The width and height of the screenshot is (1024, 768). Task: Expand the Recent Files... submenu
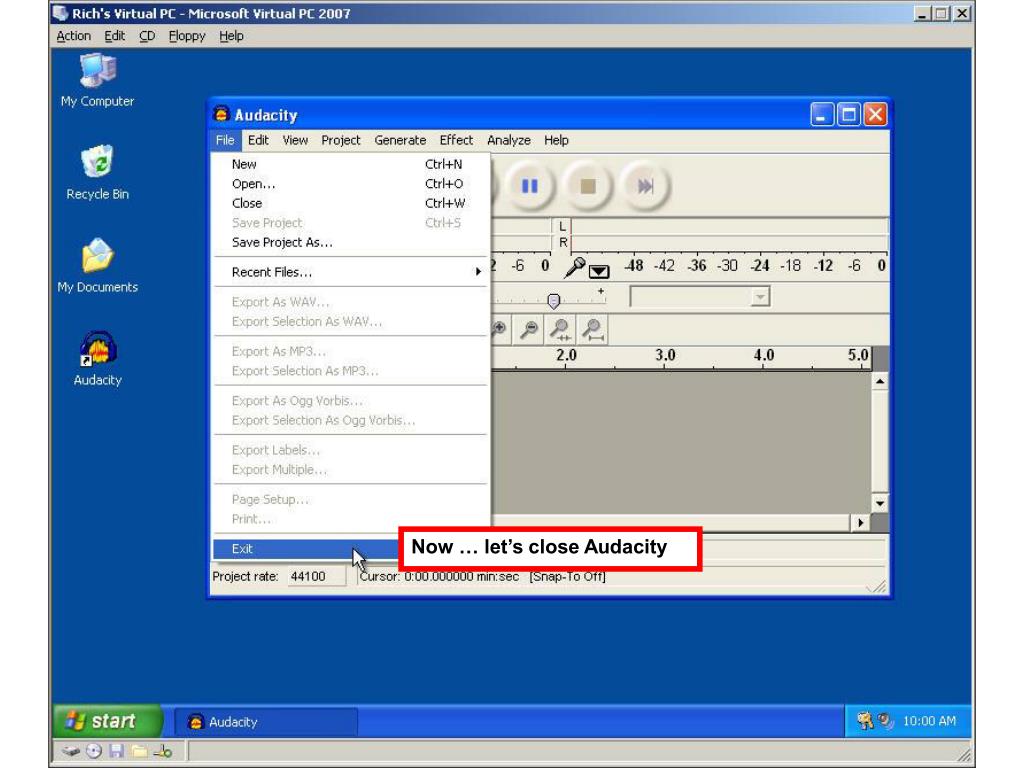(x=351, y=272)
